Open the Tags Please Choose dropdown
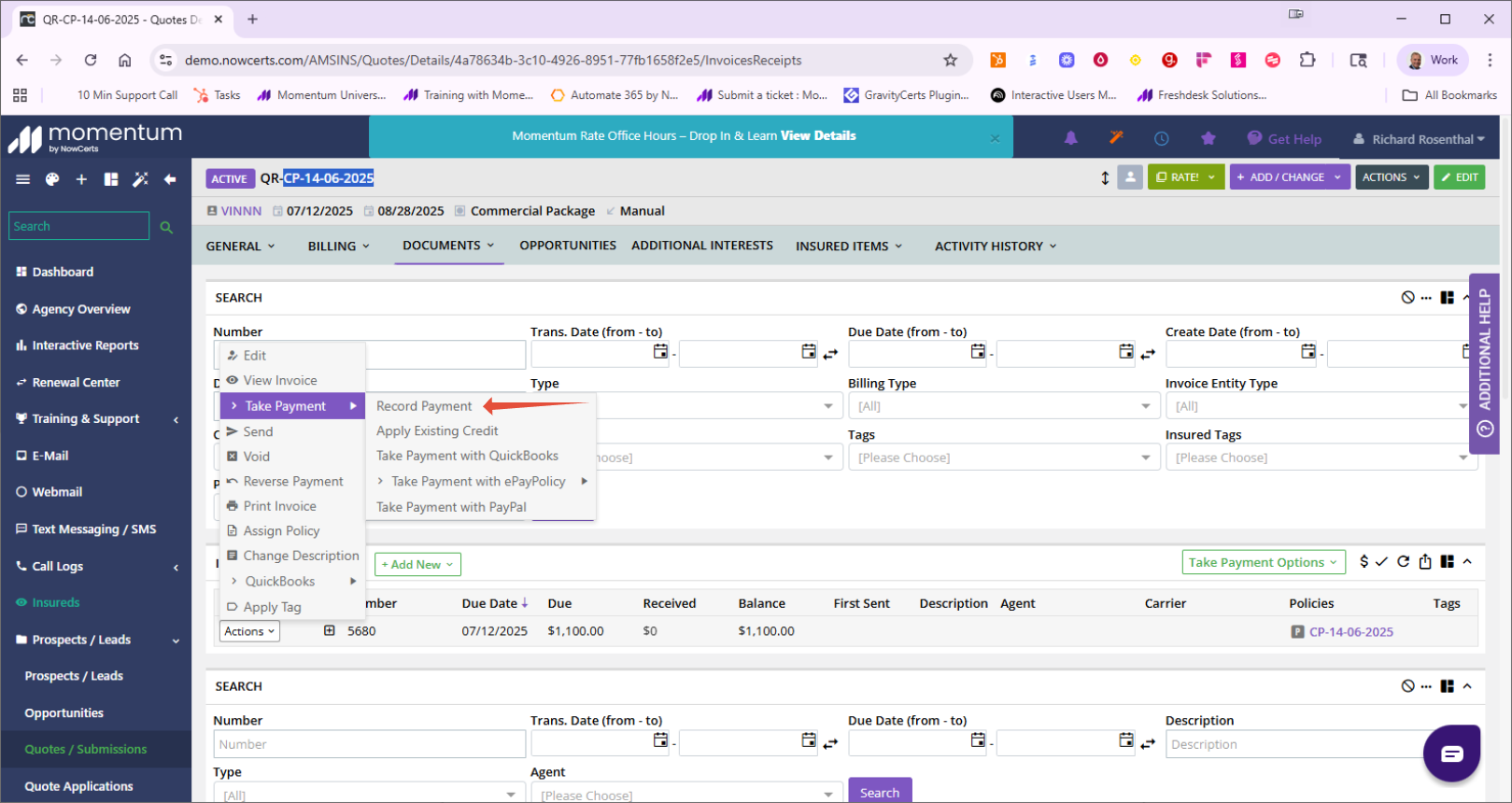The height and width of the screenshot is (803, 1512). [x=1005, y=458]
